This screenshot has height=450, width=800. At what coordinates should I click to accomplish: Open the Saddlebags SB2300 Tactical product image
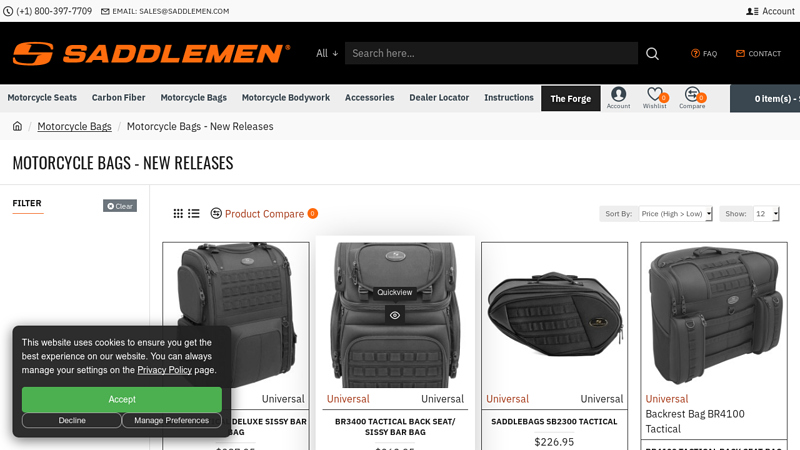tap(555, 315)
